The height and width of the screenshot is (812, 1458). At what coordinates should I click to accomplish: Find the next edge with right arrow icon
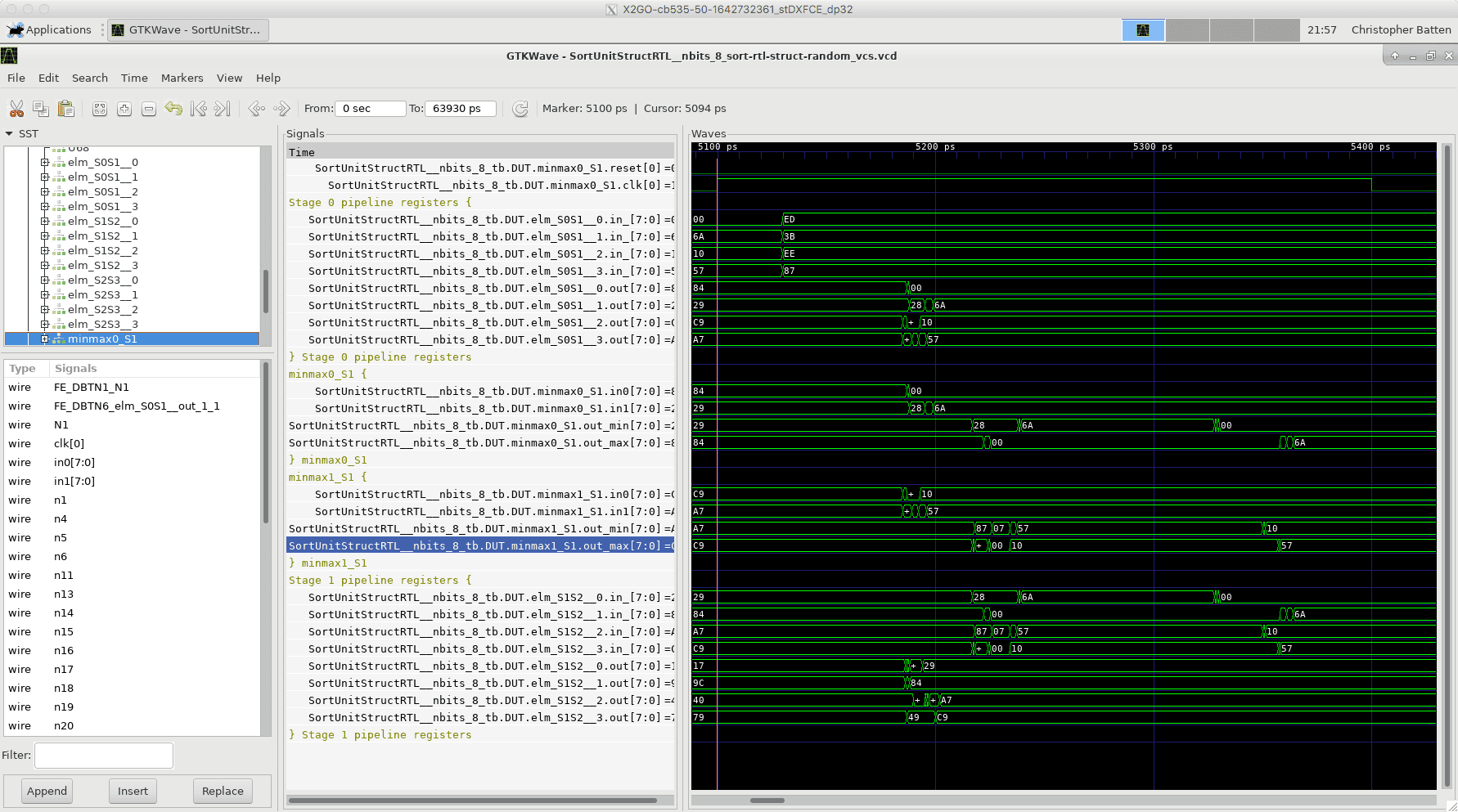pyautogui.click(x=281, y=109)
